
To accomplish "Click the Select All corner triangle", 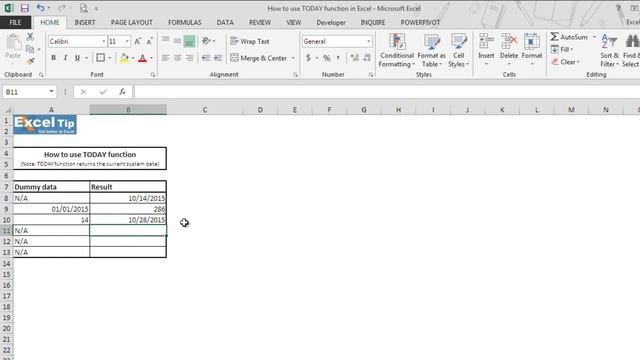I will pos(7,109).
